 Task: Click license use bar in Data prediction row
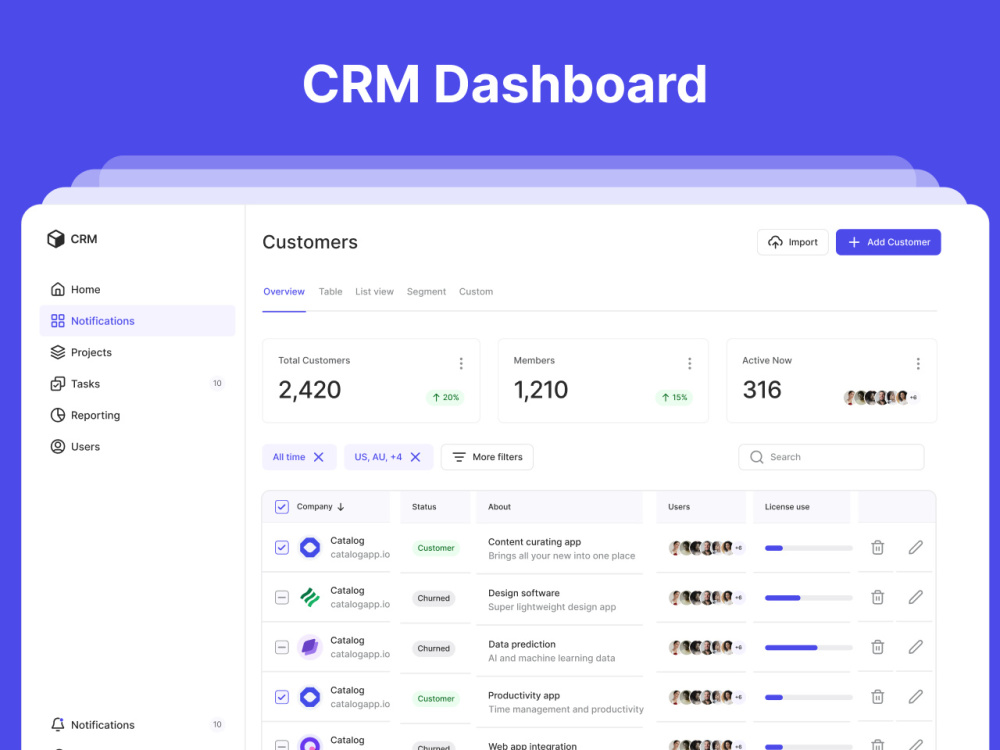click(809, 647)
